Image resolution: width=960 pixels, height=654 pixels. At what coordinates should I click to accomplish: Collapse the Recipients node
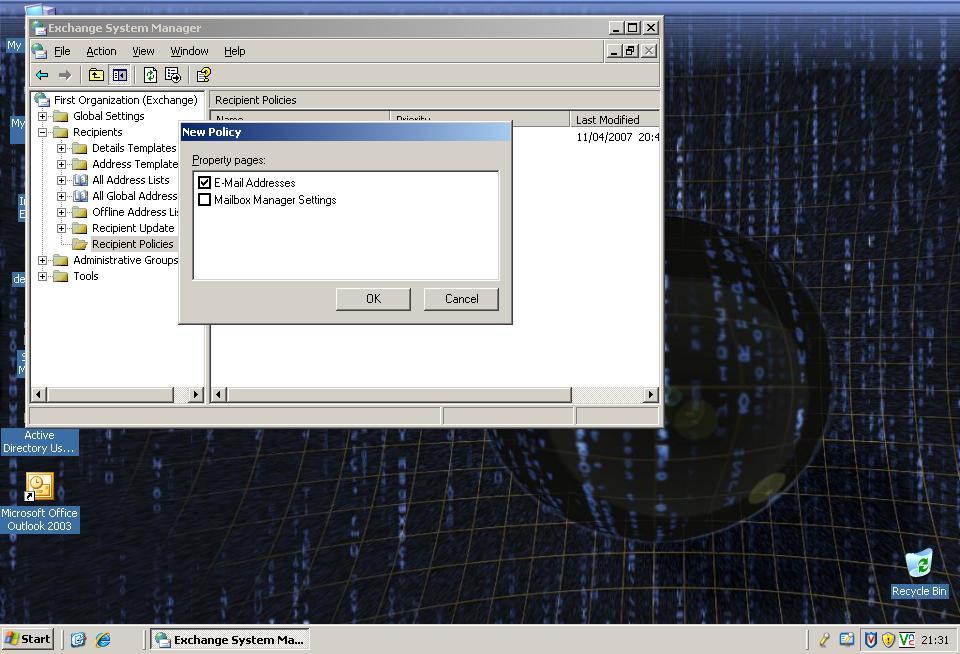coord(42,132)
